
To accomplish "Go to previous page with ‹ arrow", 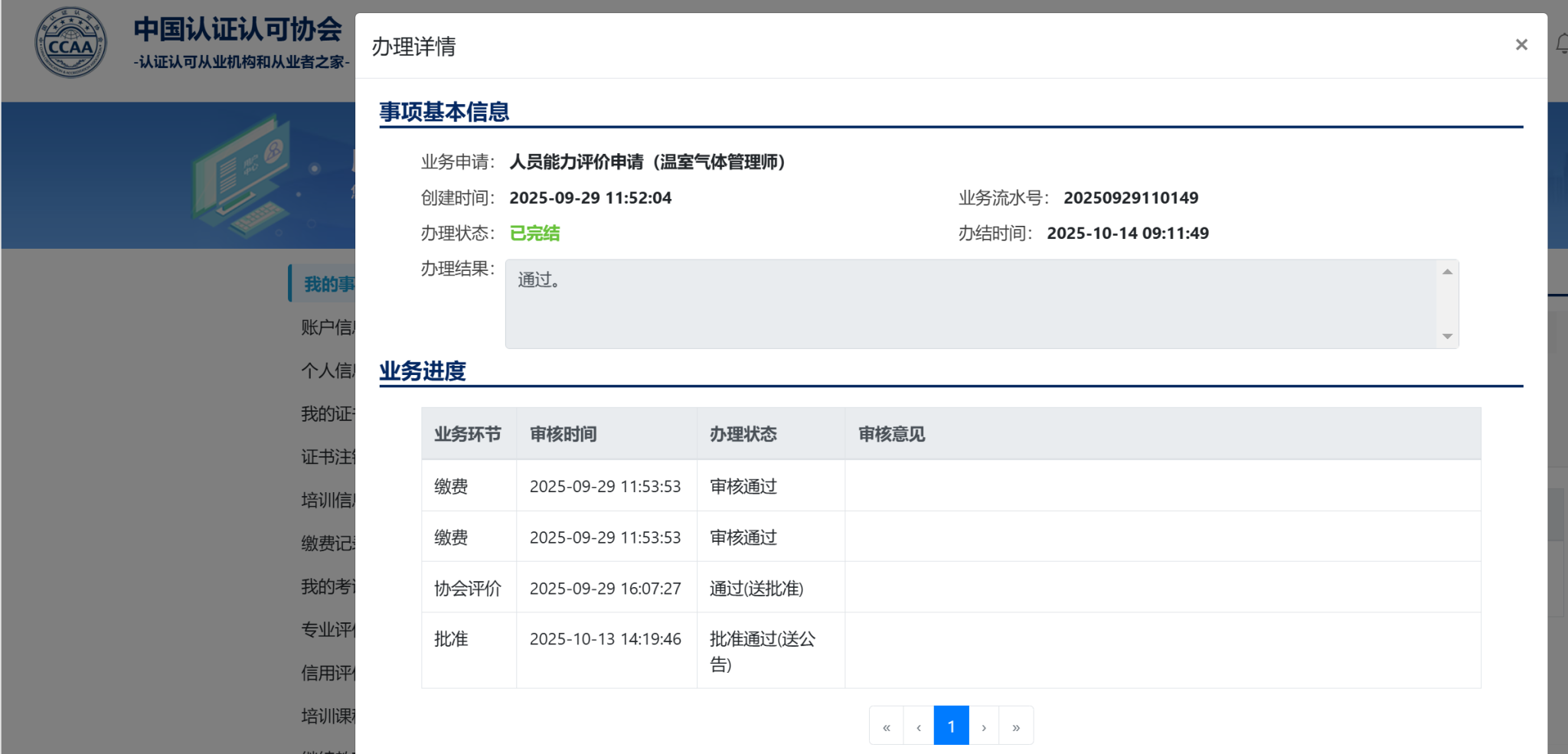I will [x=918, y=726].
